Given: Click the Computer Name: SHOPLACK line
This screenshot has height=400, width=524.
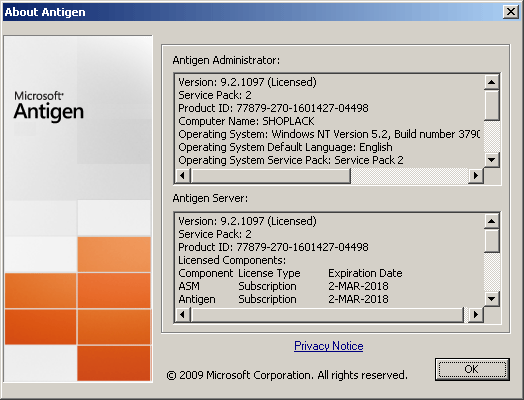Looking at the screenshot, I should point(246,121).
